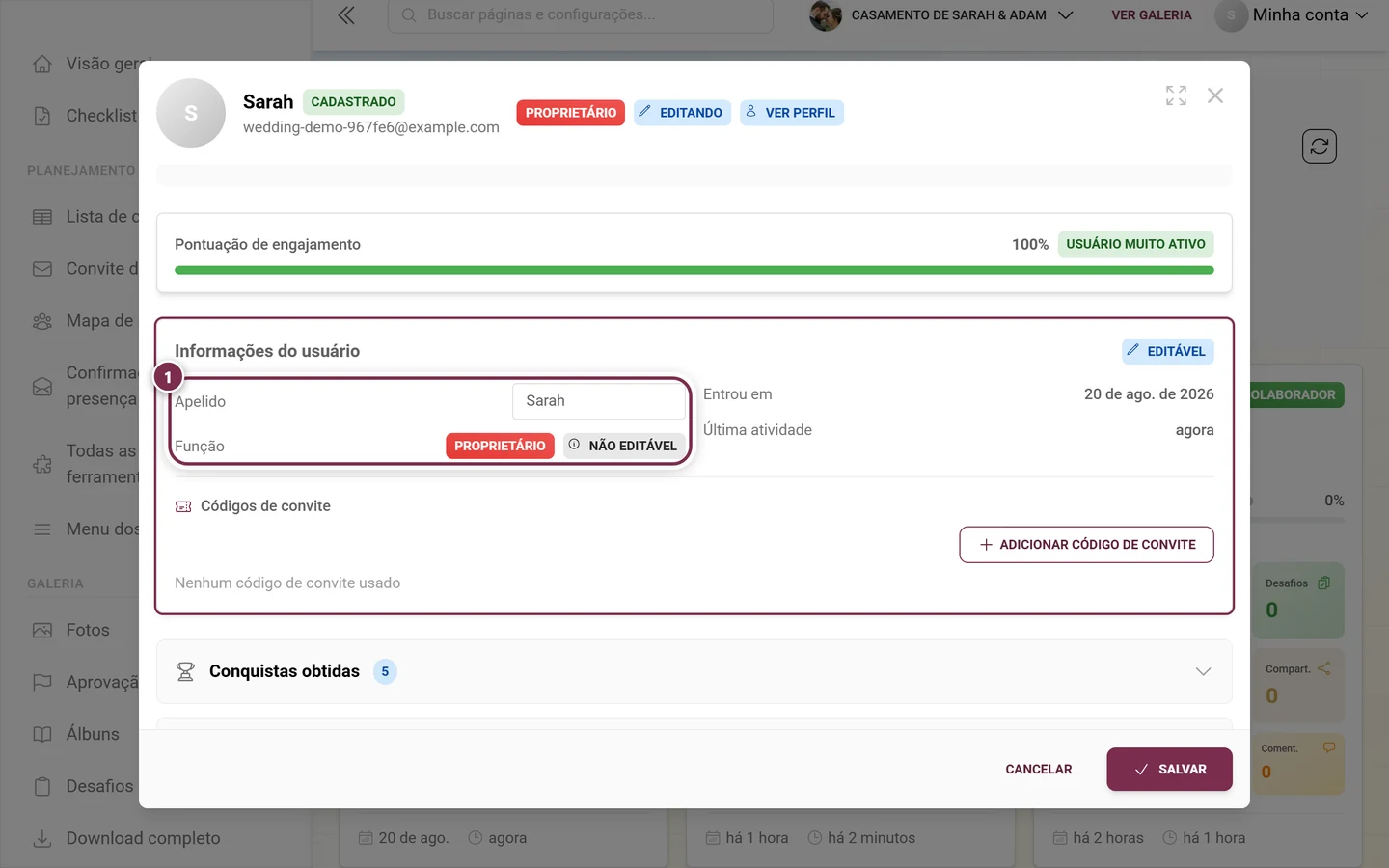The image size is (1389, 868).
Task: Open Álbuns in the sidebar
Action: coord(93,734)
